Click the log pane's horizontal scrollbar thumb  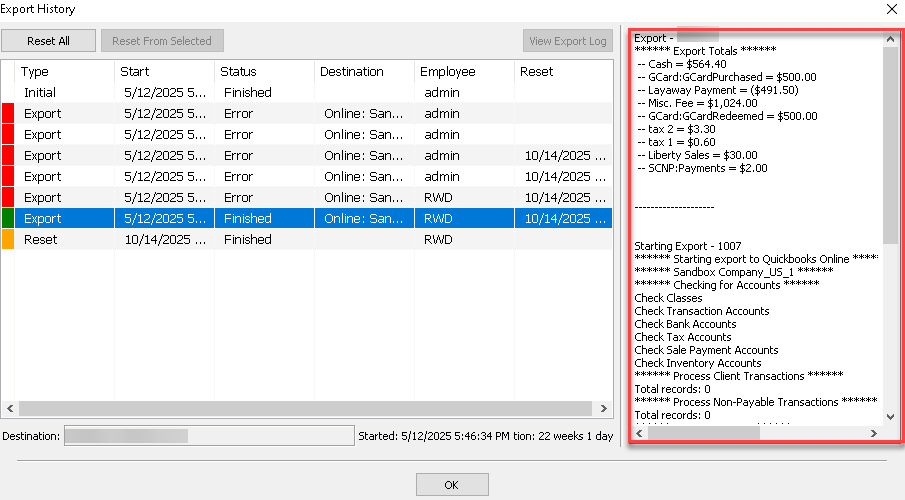click(x=704, y=433)
